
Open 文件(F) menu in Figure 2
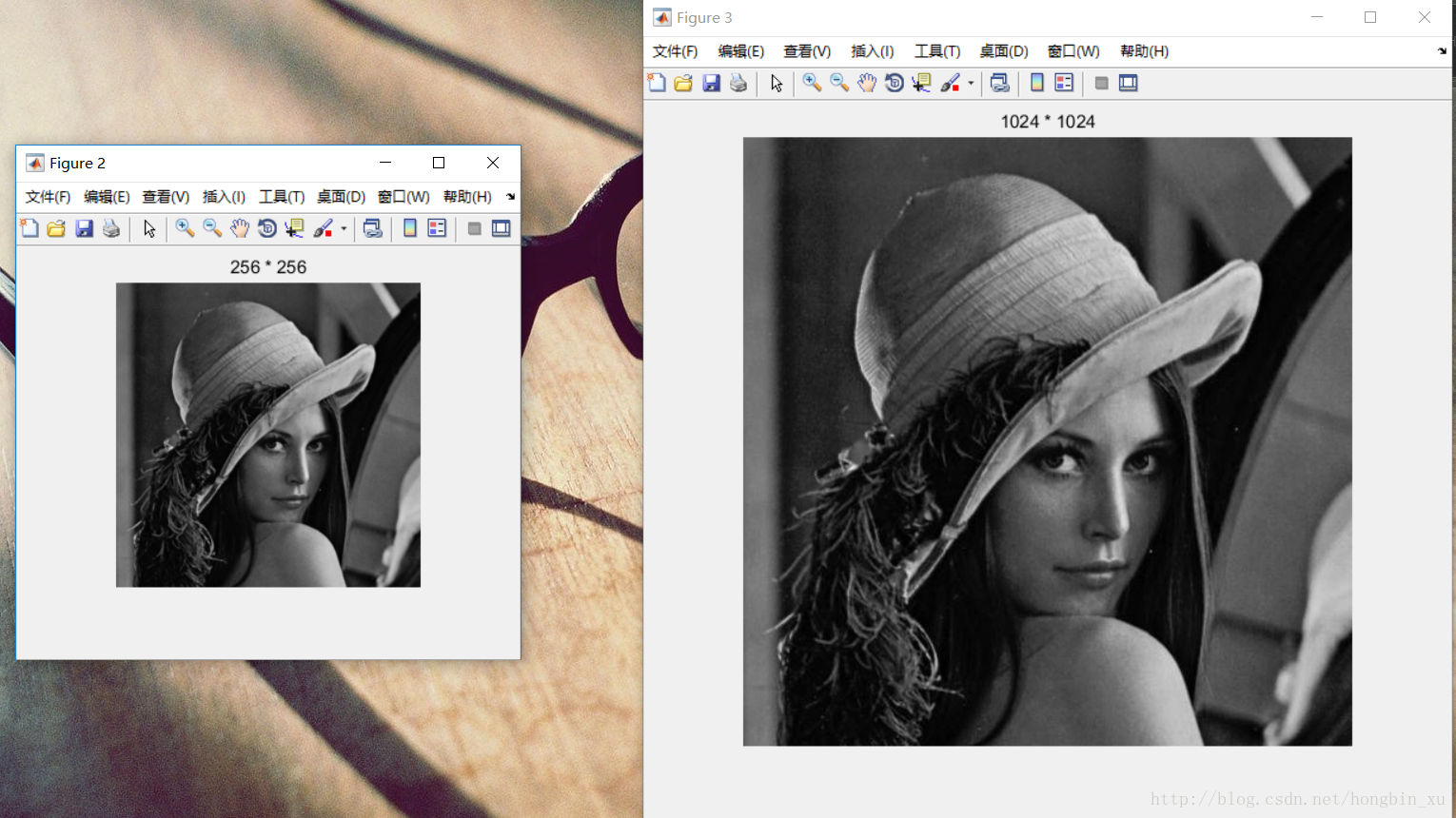coord(48,197)
